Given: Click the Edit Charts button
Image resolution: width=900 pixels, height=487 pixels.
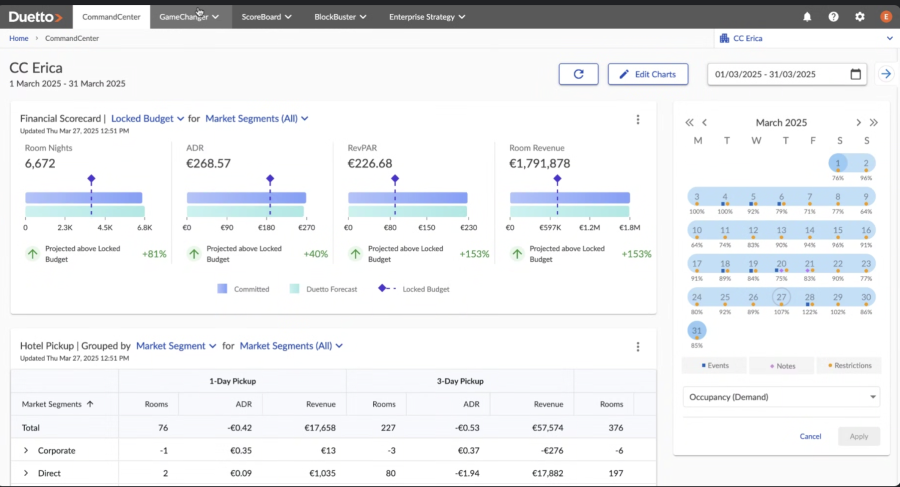Looking at the screenshot, I should (x=648, y=74).
